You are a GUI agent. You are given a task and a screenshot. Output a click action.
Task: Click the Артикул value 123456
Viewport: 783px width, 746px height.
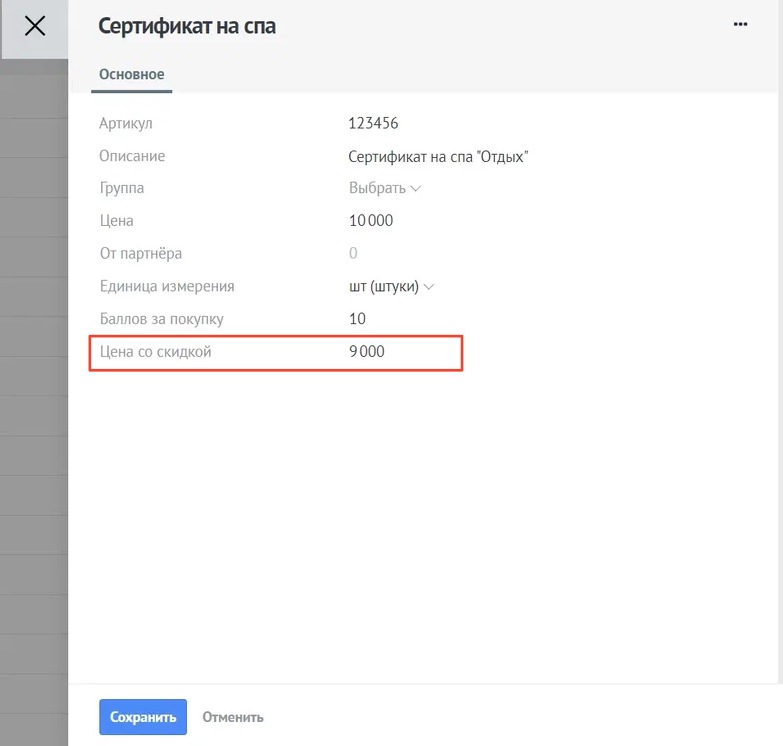(373, 123)
